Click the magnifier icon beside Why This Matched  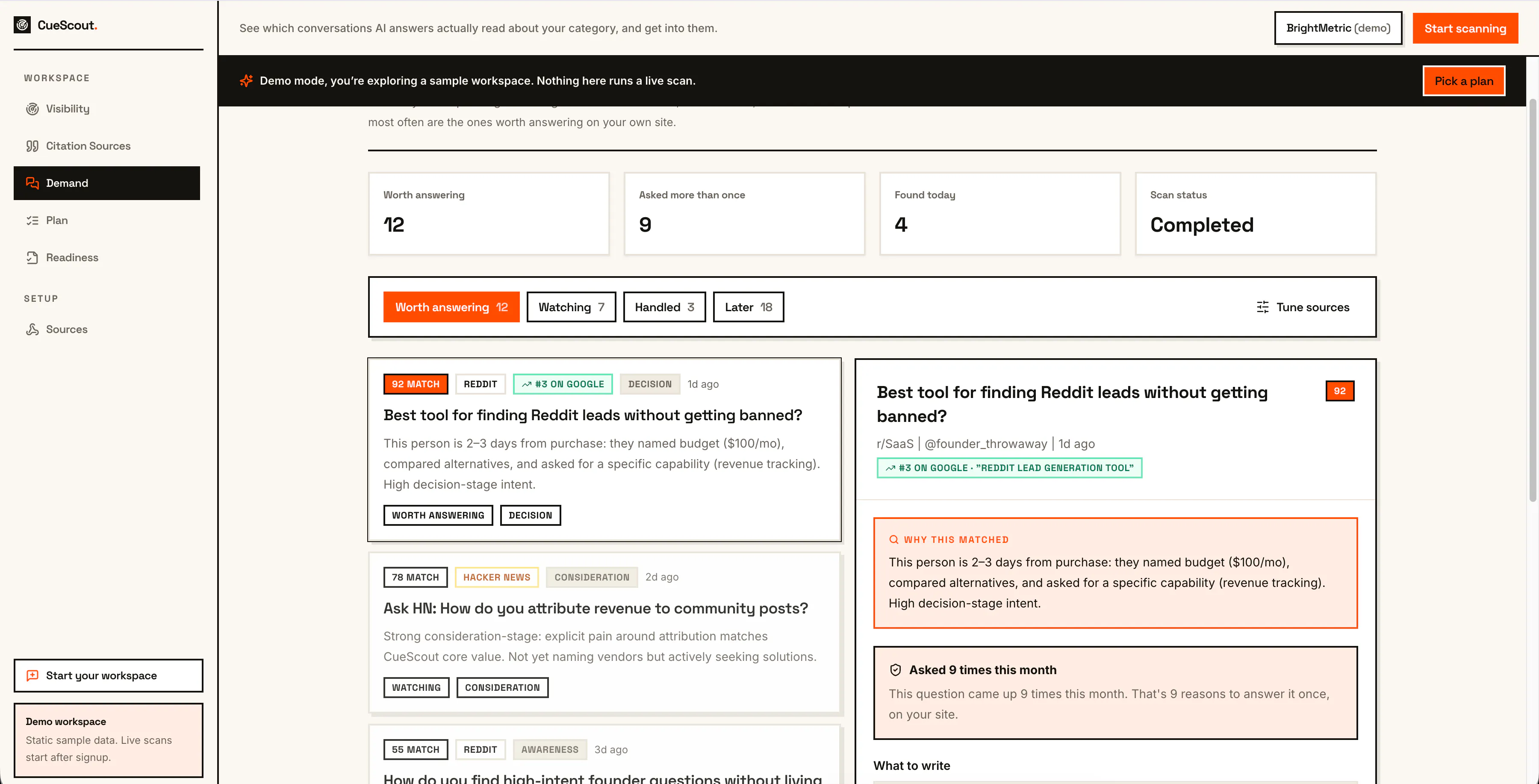coord(894,539)
